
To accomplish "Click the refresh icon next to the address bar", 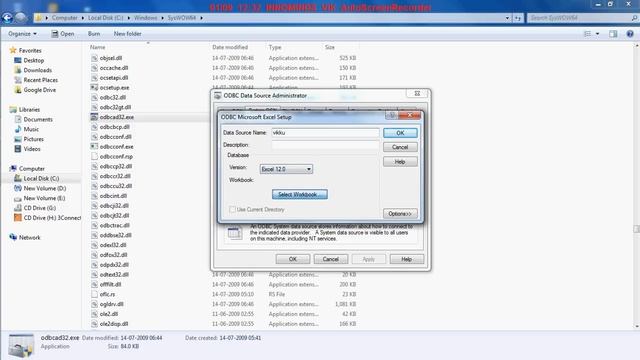I will (x=518, y=18).
